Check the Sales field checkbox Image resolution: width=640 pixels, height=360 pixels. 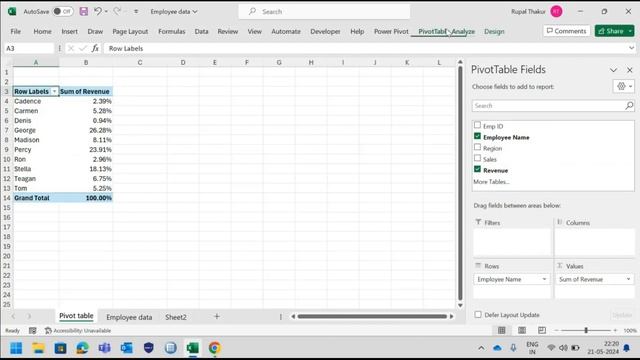(477, 158)
